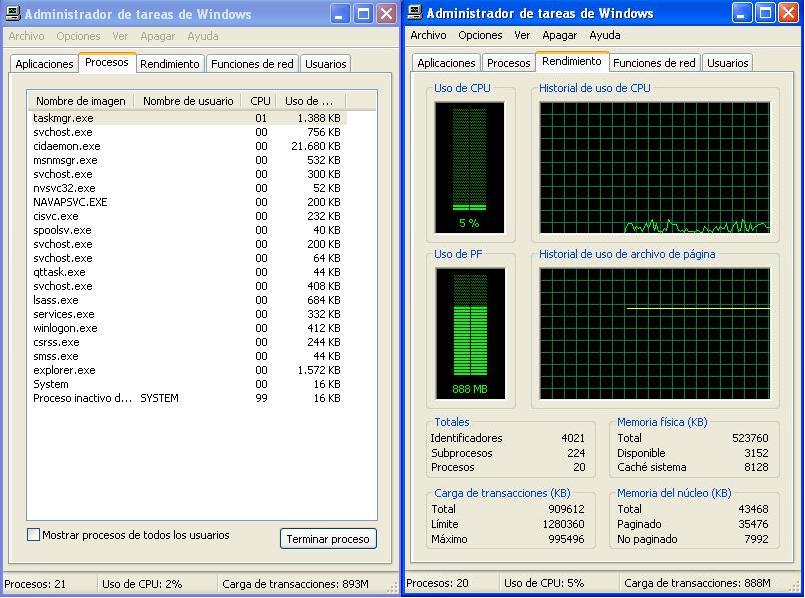Enable 'Mostrar procesos de todos los usuarios' checkbox

[33, 535]
